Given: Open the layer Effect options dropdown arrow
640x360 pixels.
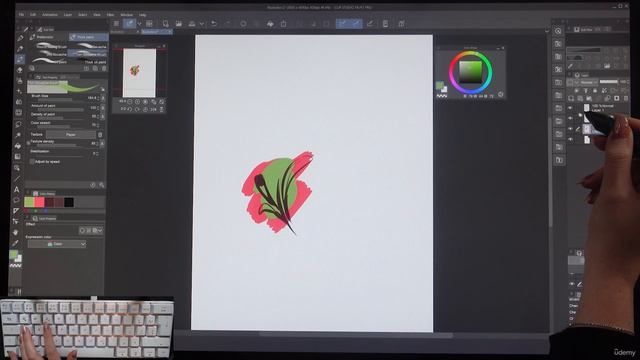Looking at the screenshot, I should [x=100, y=231].
